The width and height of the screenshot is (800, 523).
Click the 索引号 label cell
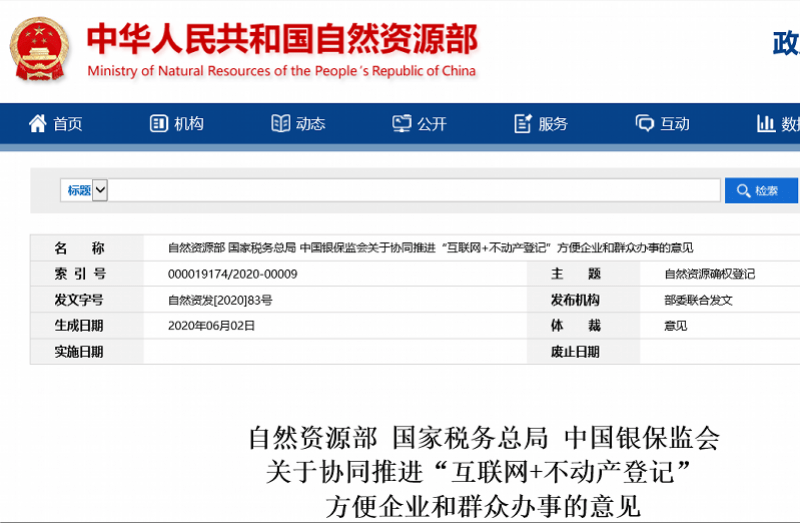87,274
